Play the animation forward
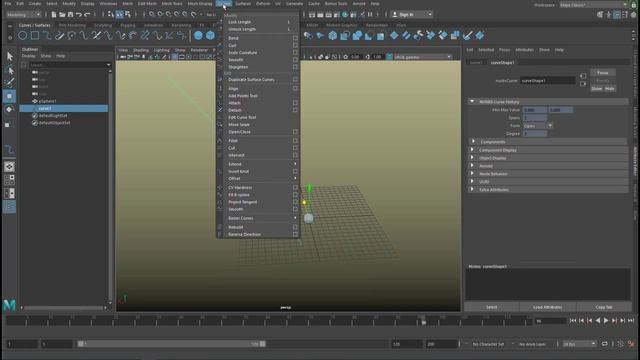Viewport: 640px width, 360px height. pyautogui.click(x=606, y=321)
